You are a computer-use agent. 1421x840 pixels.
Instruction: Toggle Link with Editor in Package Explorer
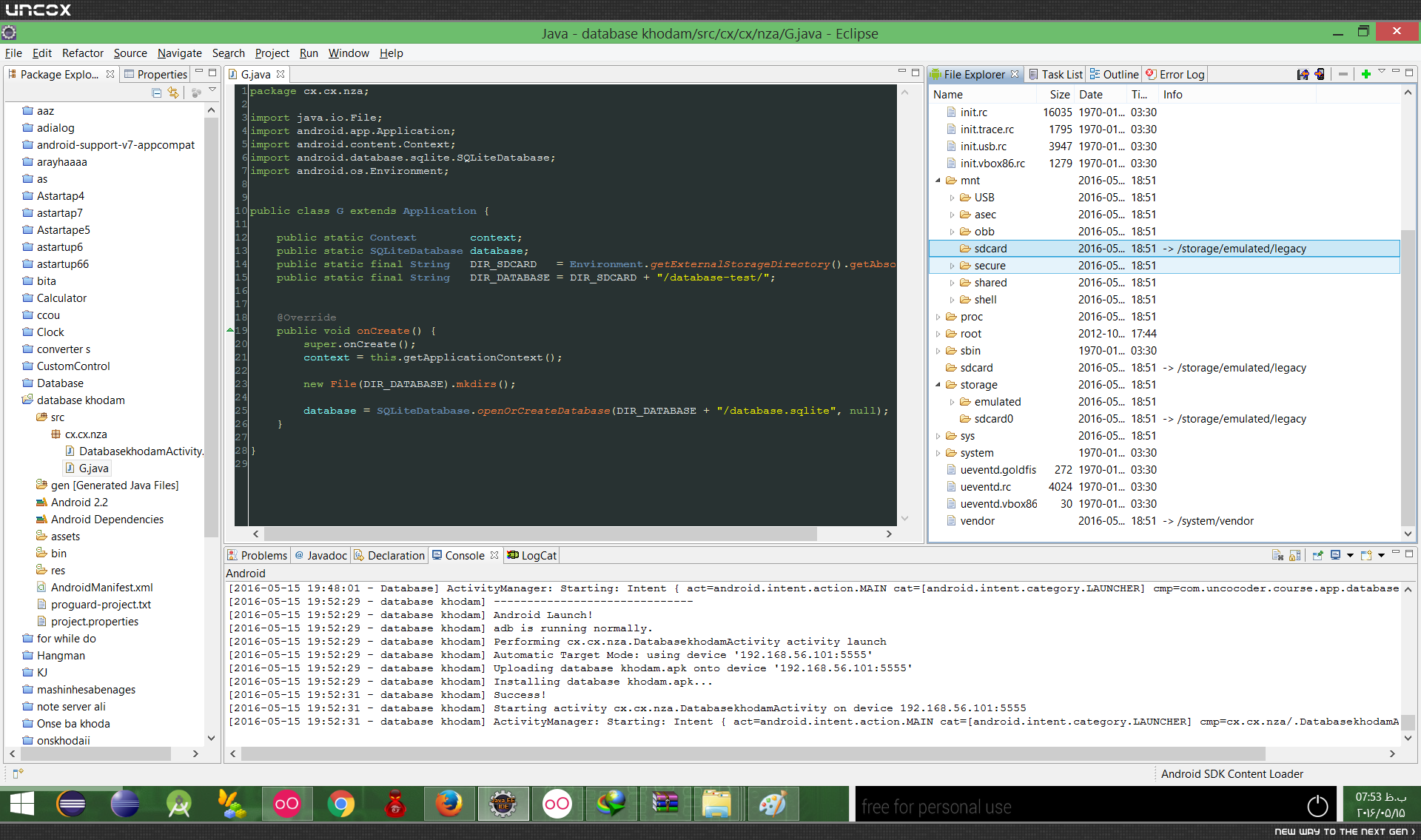click(x=173, y=93)
